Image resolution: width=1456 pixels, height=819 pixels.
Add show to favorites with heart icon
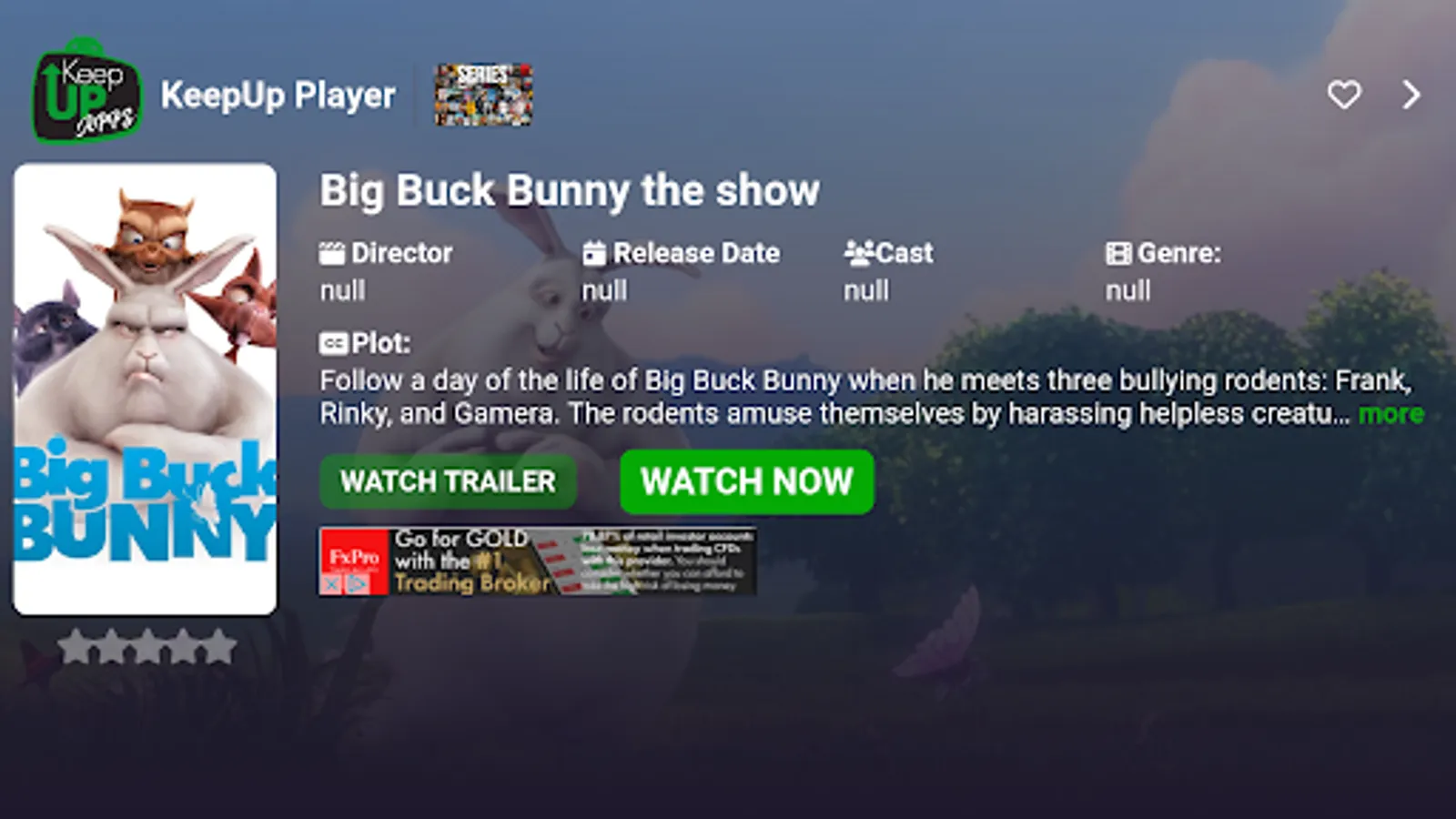(x=1343, y=95)
